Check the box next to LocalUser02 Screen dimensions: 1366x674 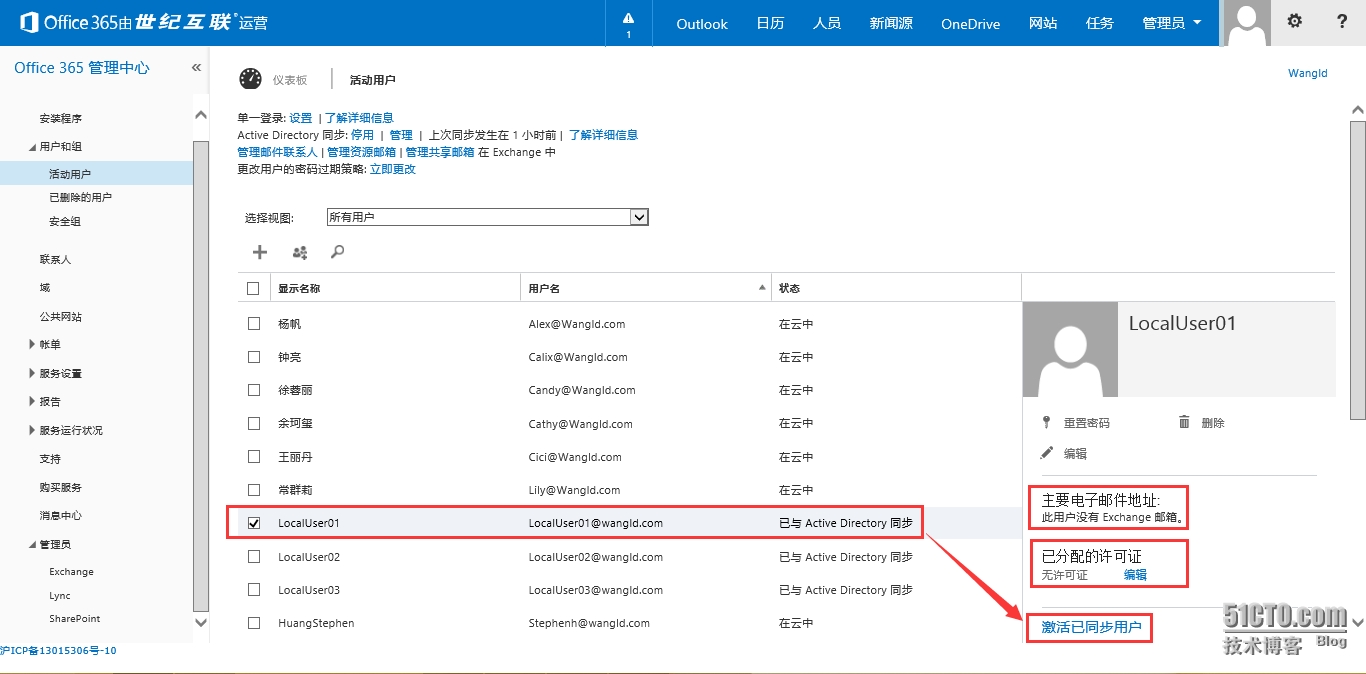(x=254, y=557)
